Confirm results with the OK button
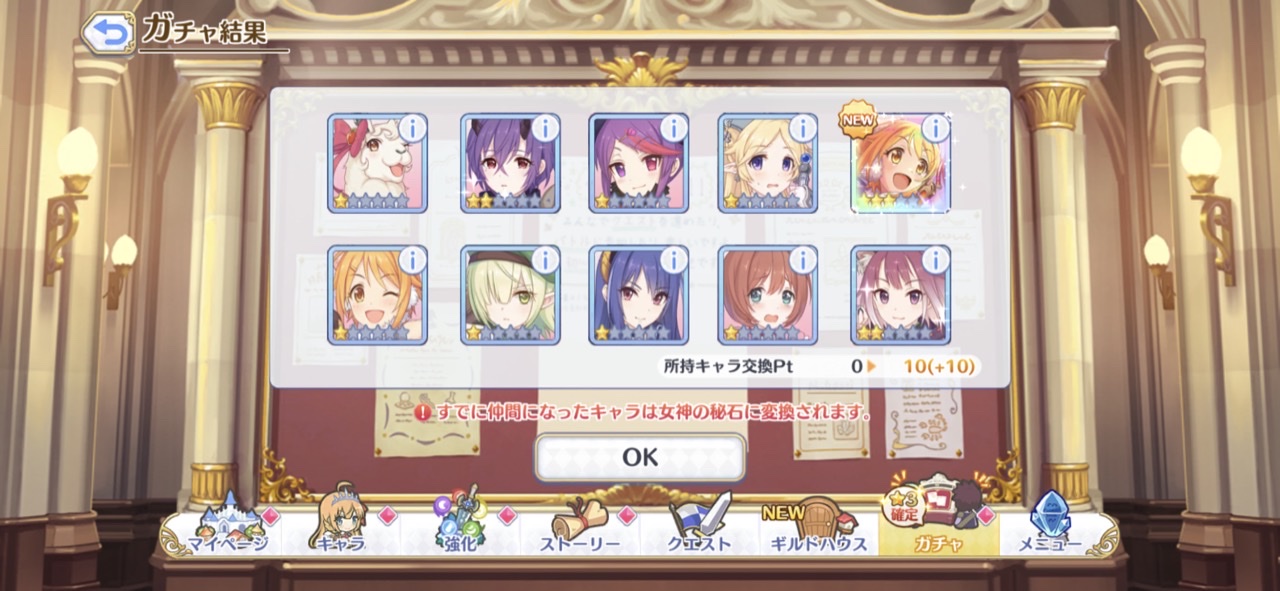 [x=640, y=457]
